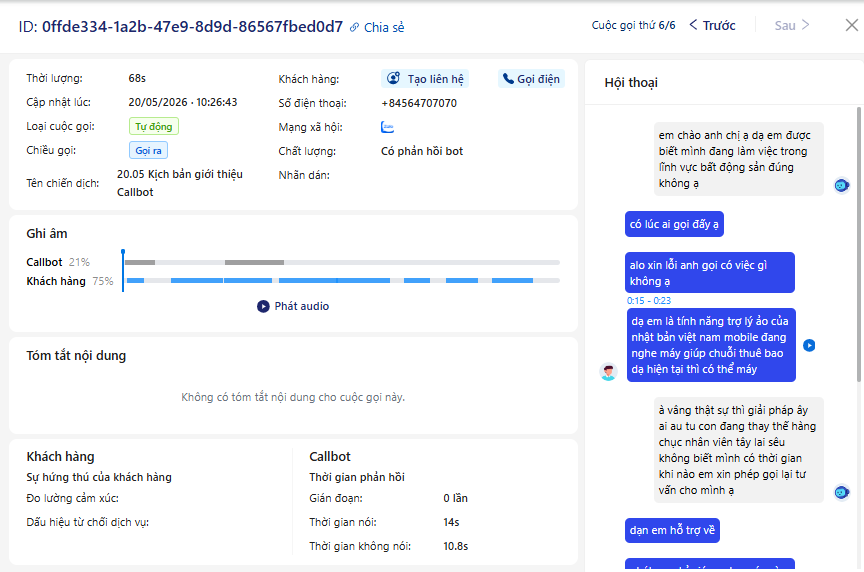Click the conversation panel scrollbar

858,244
